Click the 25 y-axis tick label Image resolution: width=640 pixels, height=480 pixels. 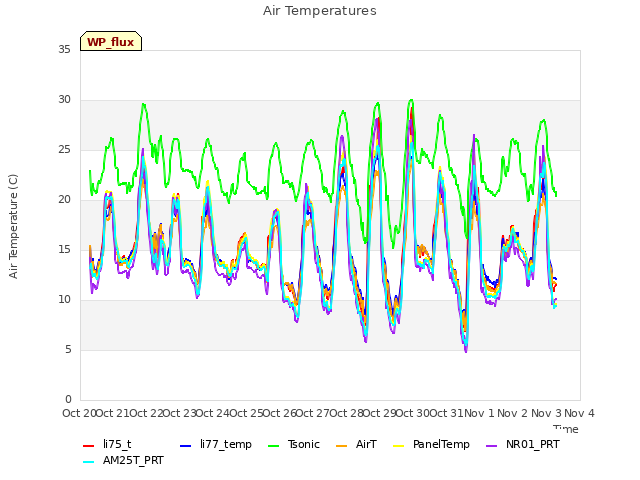pyautogui.click(x=64, y=150)
